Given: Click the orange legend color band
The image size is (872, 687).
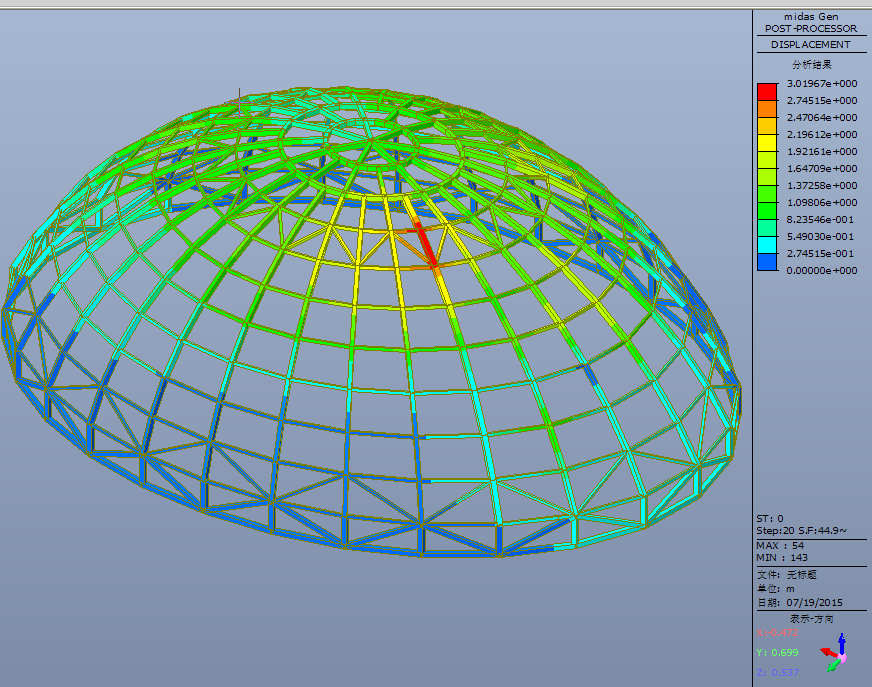Looking at the screenshot, I should click(x=767, y=109).
